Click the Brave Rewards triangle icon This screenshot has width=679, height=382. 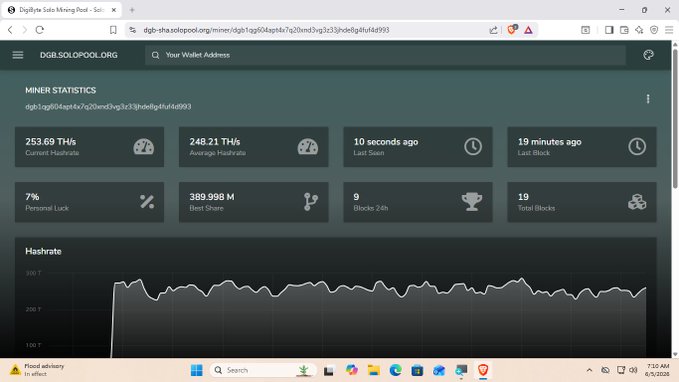pos(528,30)
